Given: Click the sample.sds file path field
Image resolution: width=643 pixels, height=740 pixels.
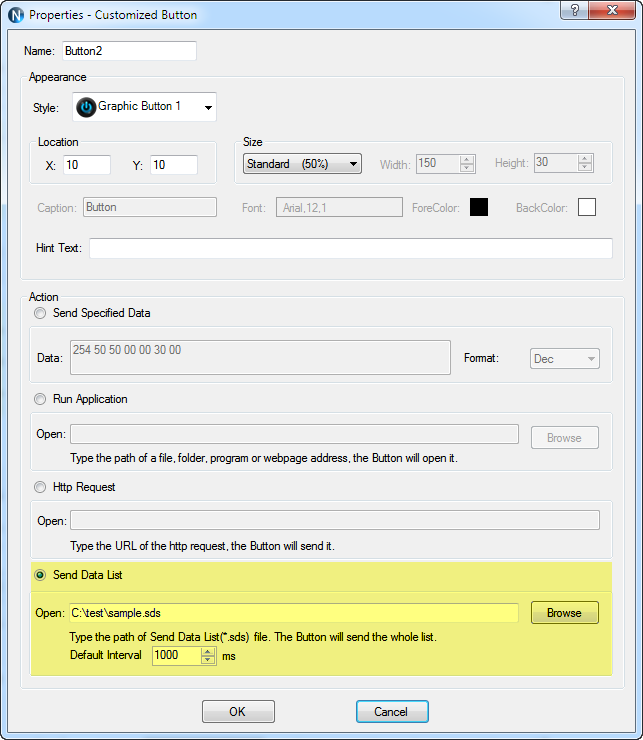Looking at the screenshot, I should 294,613.
